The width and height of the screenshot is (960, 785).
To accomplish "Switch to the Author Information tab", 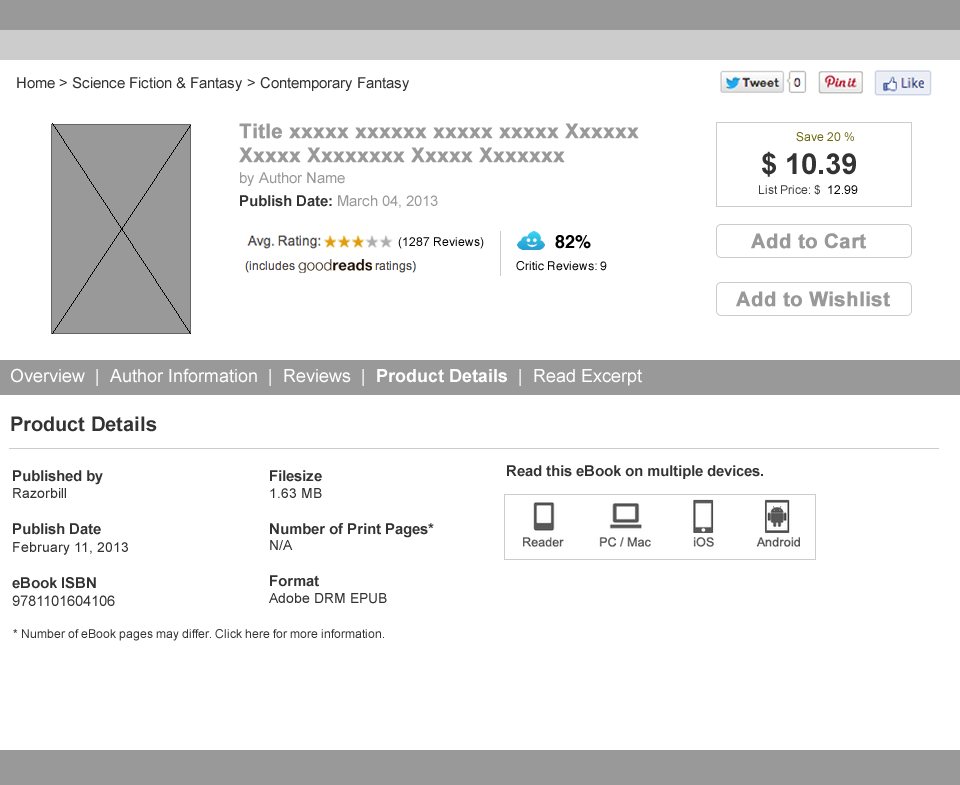I will pyautogui.click(x=184, y=376).
